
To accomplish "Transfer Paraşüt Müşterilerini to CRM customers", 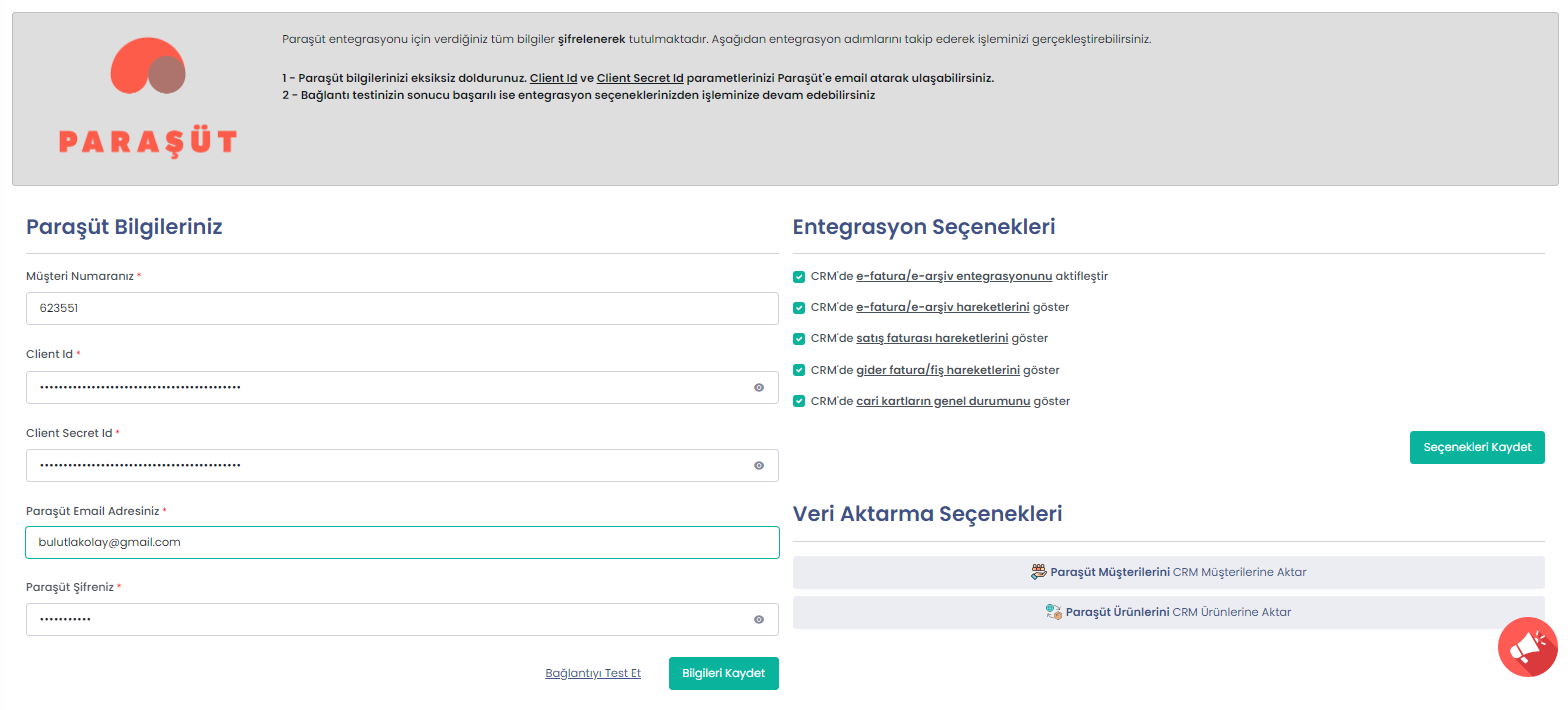I will (x=1168, y=572).
